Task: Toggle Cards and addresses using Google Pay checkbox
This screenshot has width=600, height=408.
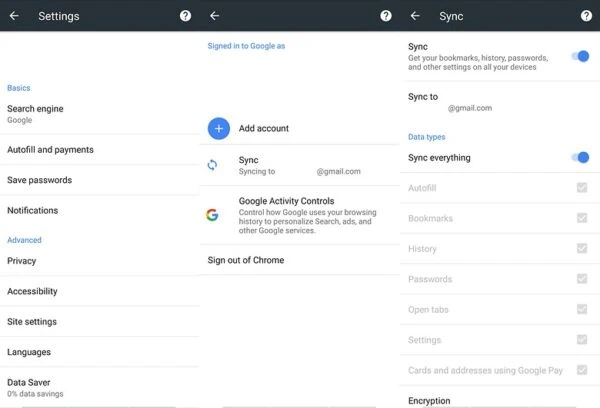Action: pos(582,370)
